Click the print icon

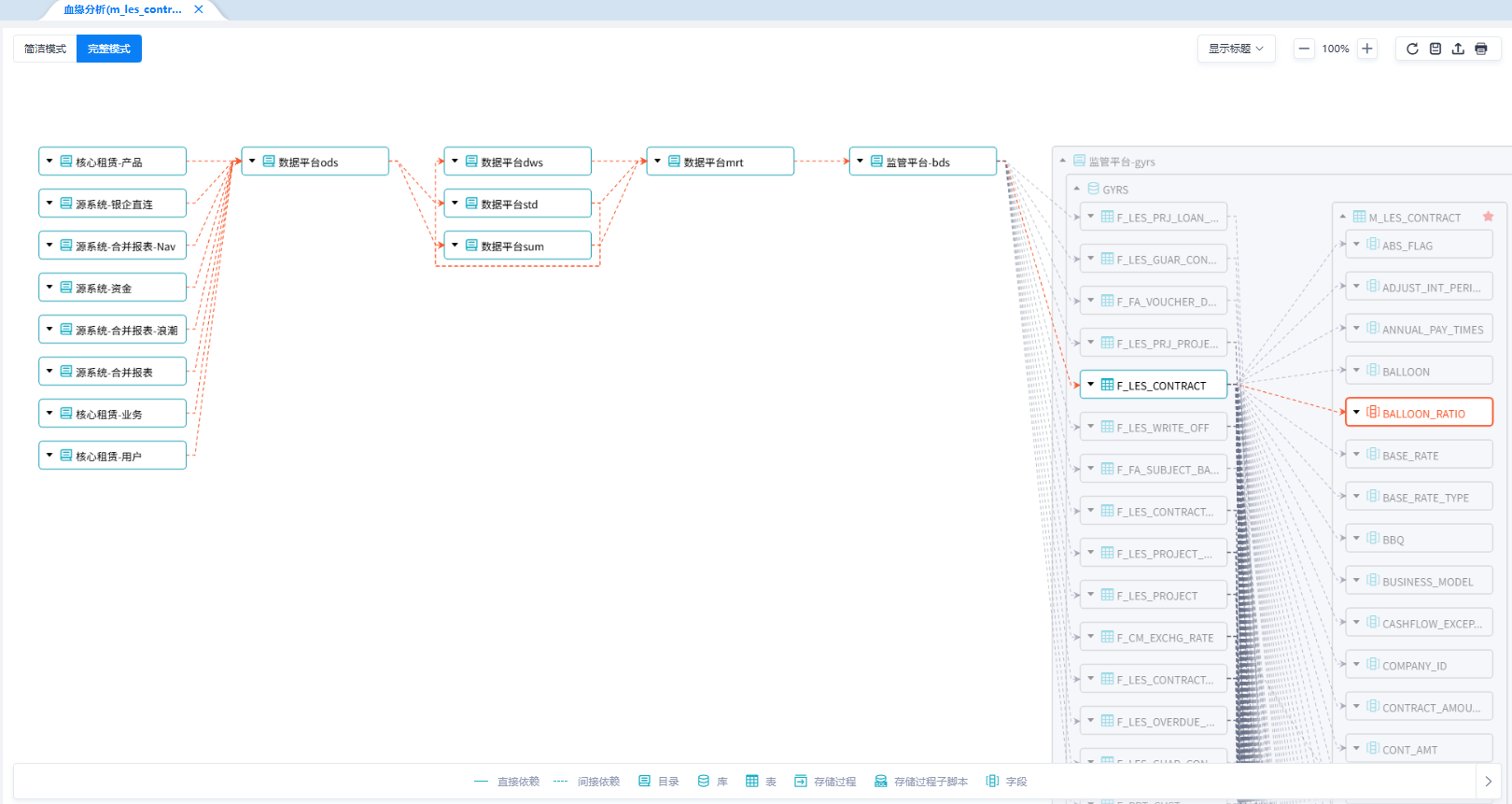(1481, 49)
